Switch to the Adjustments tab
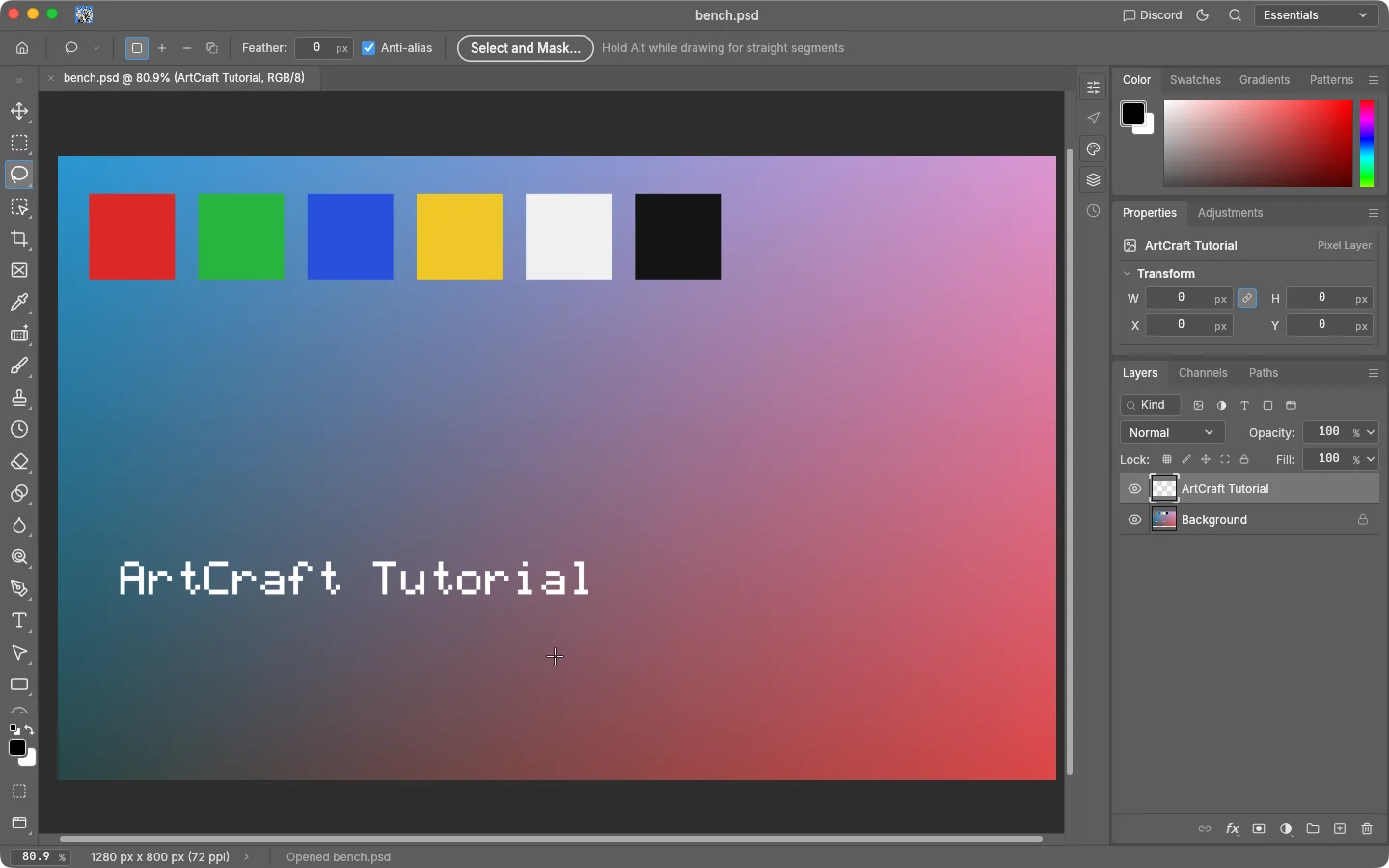This screenshot has width=1389, height=868. coord(1230,213)
